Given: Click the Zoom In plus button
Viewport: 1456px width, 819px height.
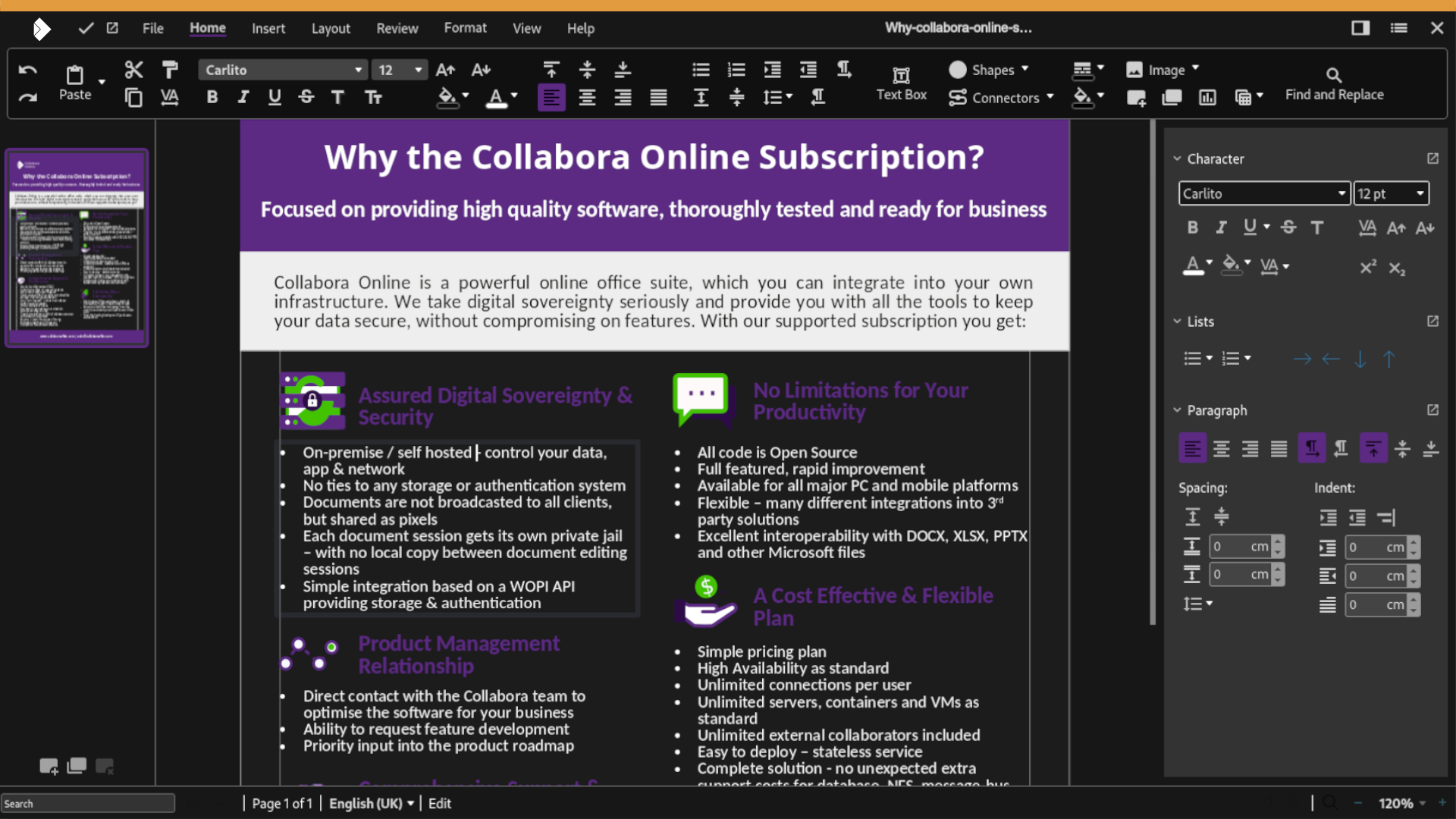Looking at the screenshot, I should click(1442, 802).
